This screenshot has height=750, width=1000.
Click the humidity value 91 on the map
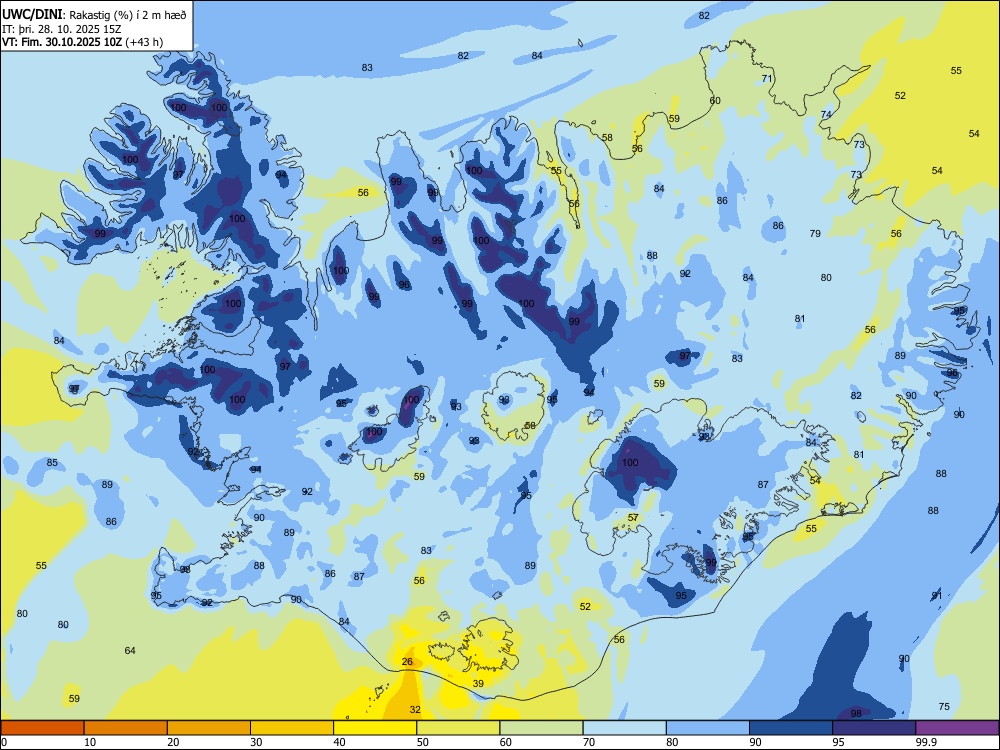(x=936, y=596)
